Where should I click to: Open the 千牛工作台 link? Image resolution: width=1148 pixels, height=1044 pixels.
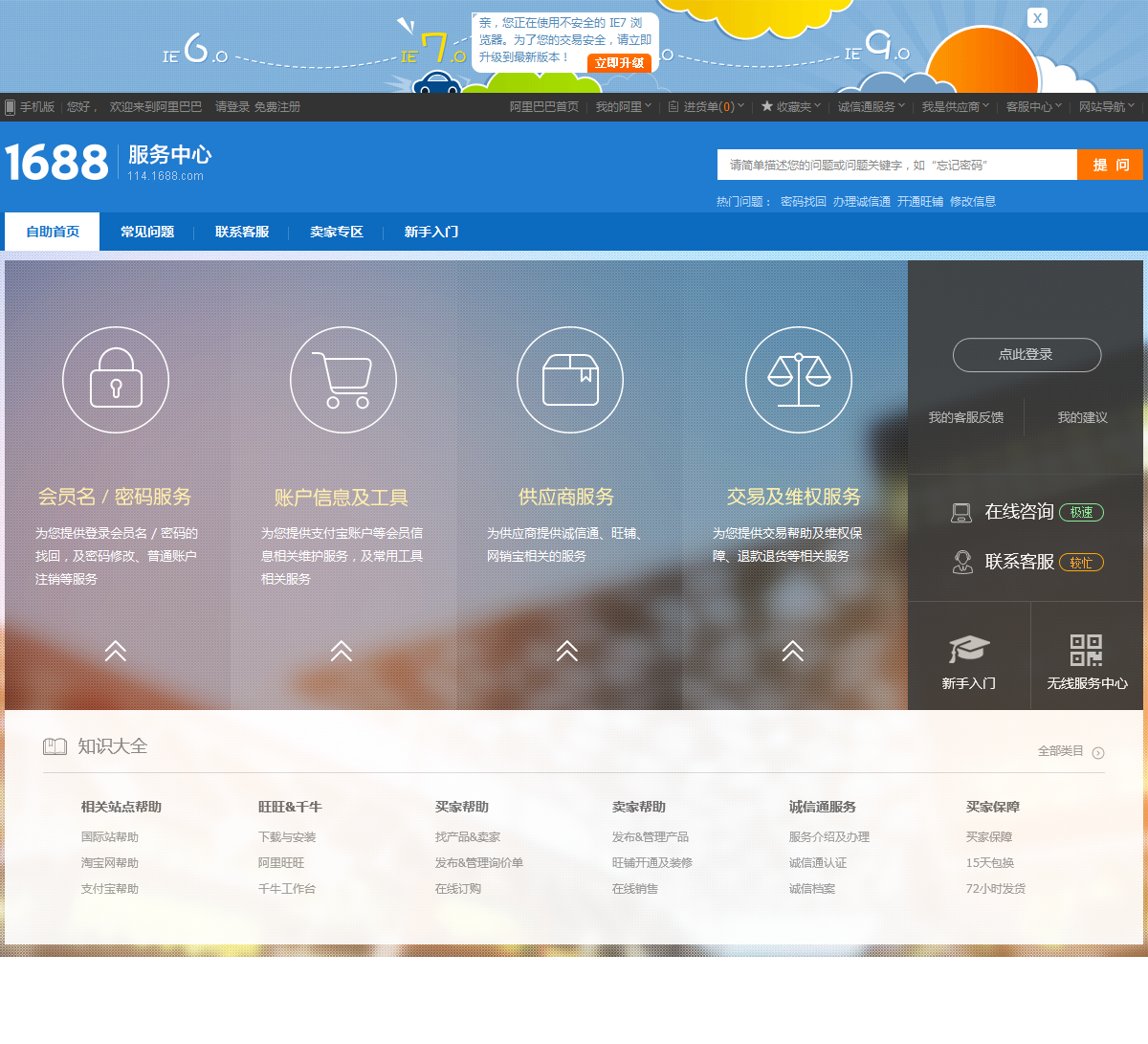(x=287, y=889)
